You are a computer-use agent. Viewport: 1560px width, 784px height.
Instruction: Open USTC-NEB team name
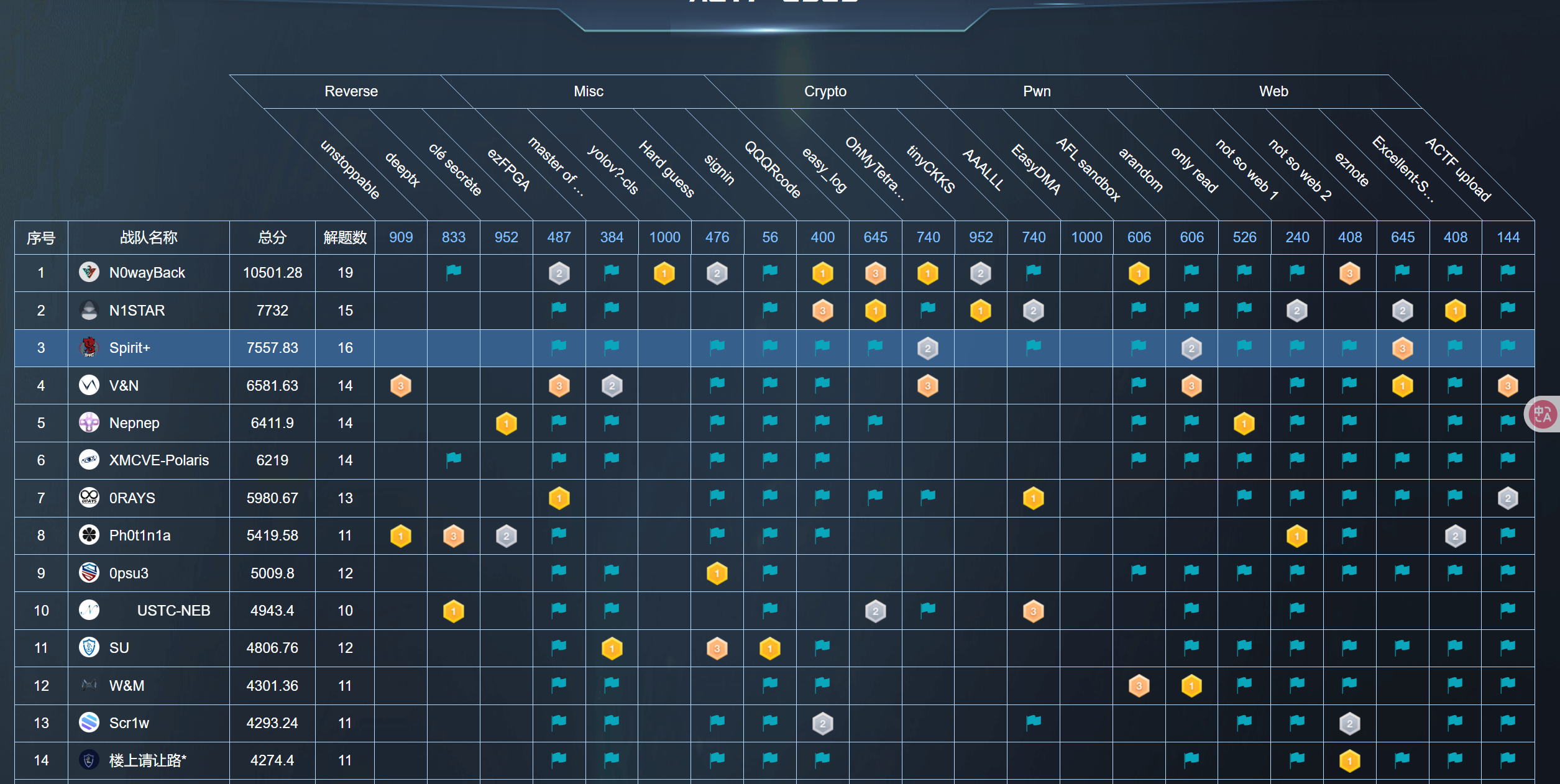click(173, 611)
